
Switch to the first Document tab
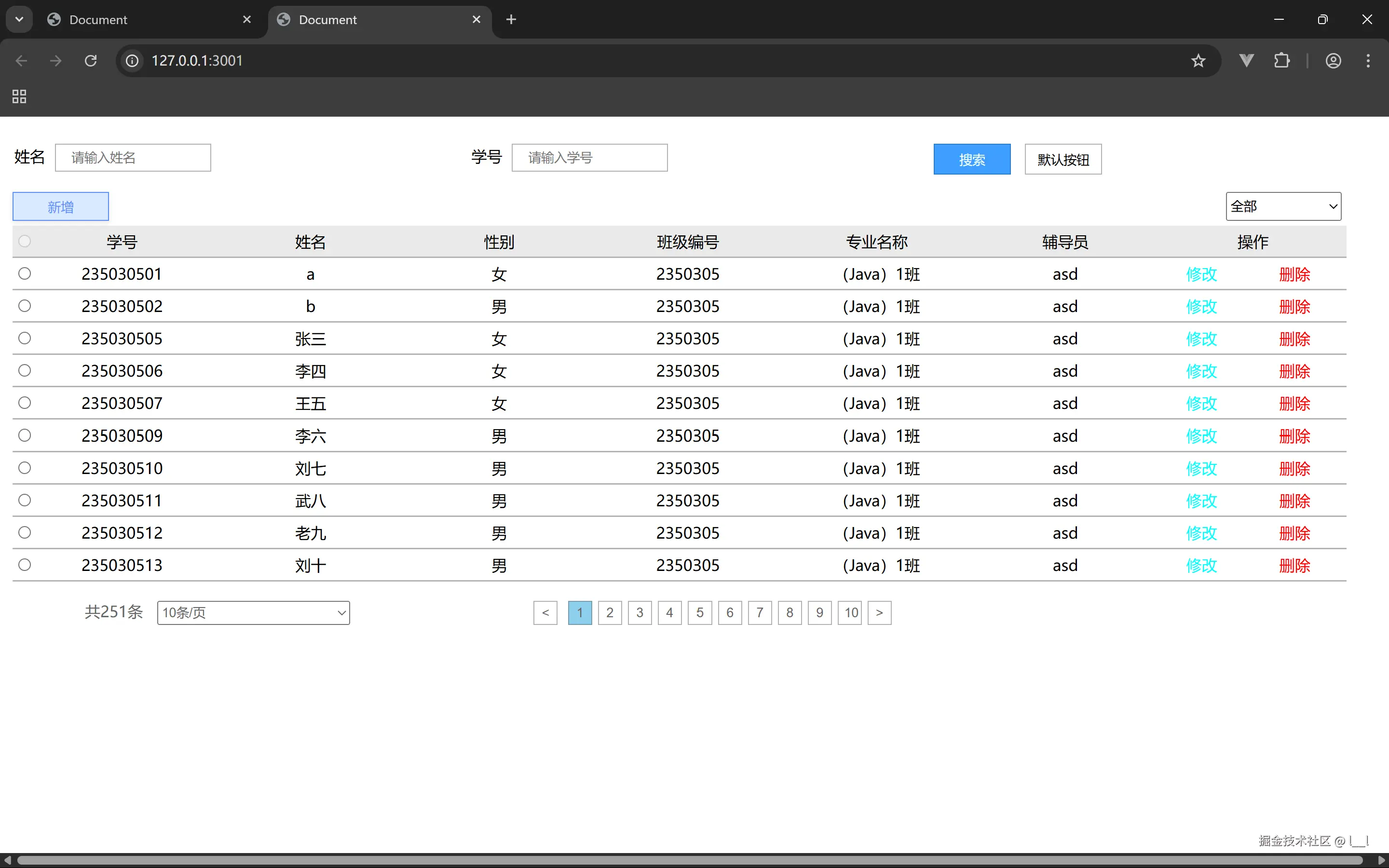[x=144, y=19]
